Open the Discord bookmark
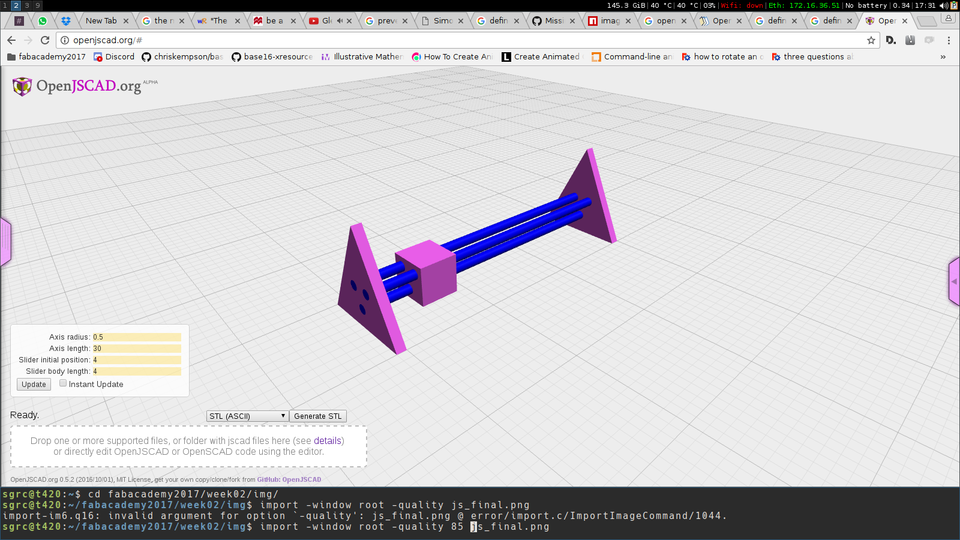Viewport: 960px width, 540px height. [x=114, y=56]
